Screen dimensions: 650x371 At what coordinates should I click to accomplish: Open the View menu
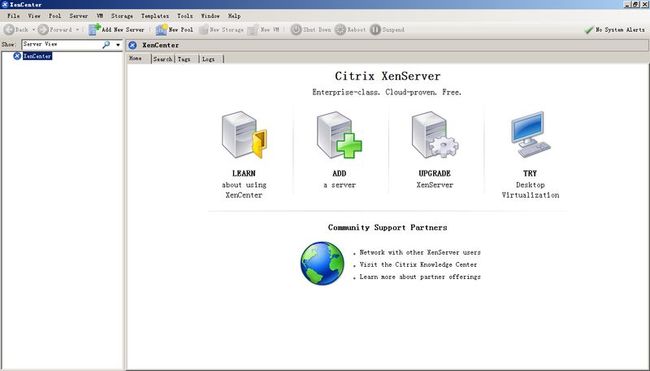click(x=34, y=16)
